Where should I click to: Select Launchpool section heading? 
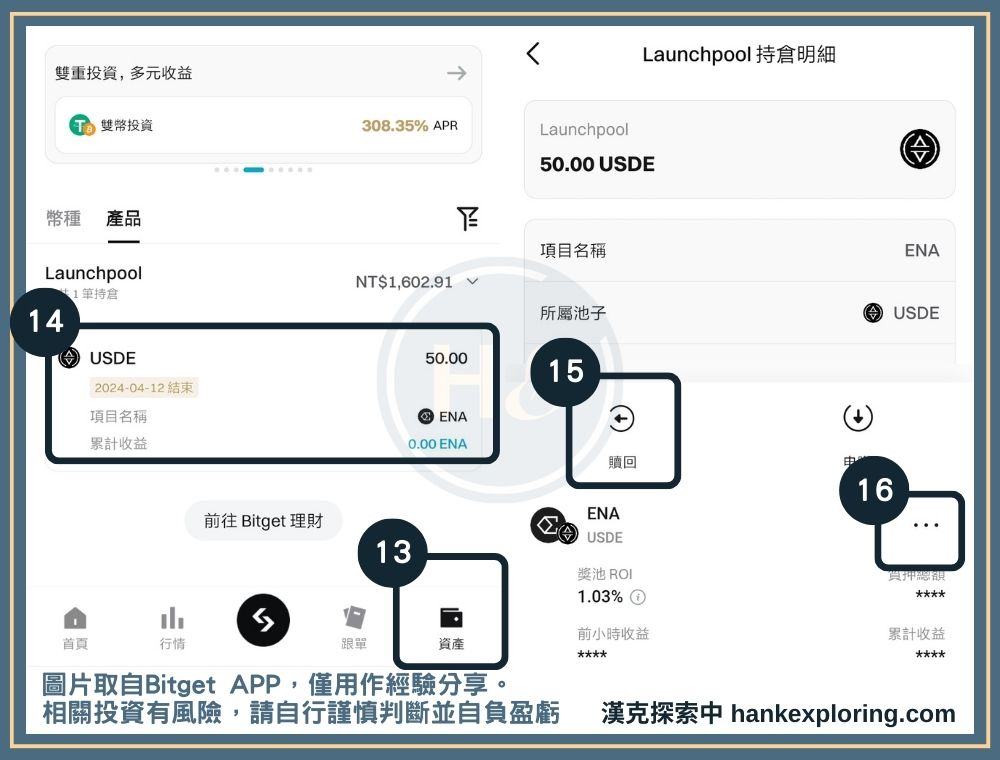(x=93, y=273)
